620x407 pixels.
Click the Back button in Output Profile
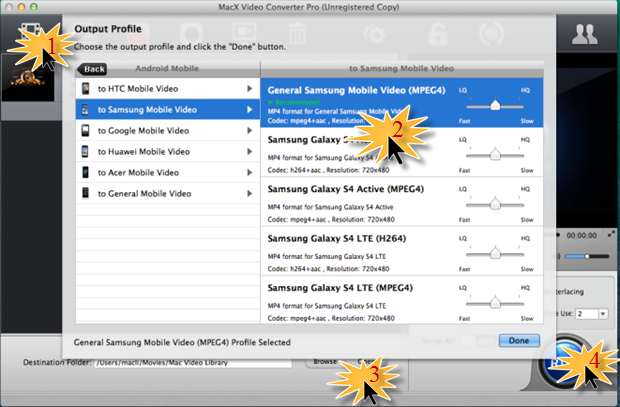point(93,69)
